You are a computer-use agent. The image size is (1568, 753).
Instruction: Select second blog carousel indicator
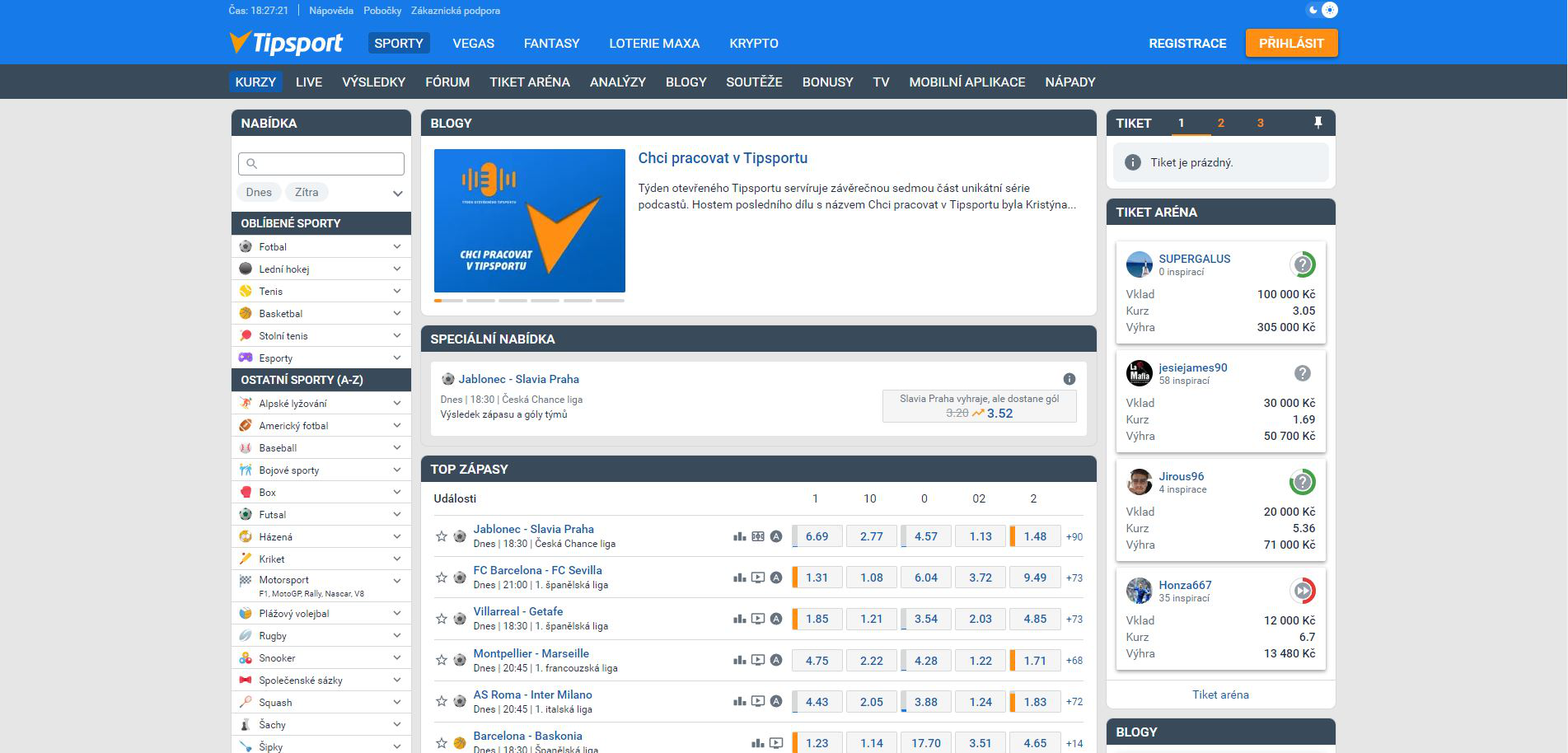480,301
